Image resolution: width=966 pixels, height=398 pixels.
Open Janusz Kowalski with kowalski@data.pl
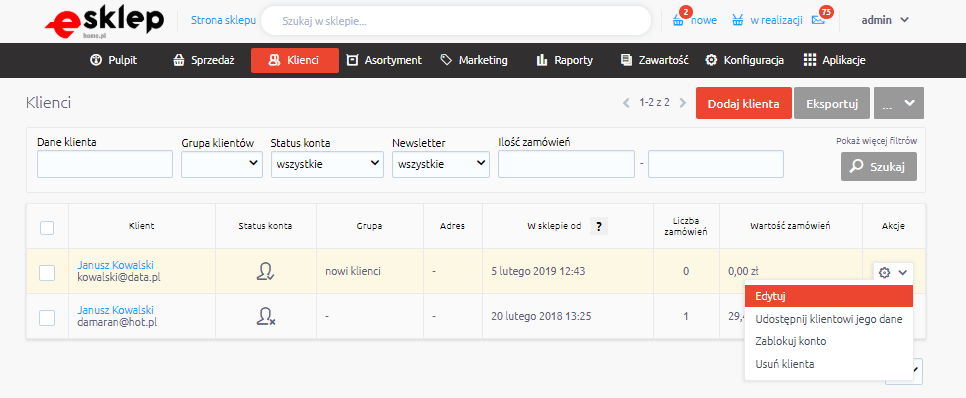click(115, 265)
